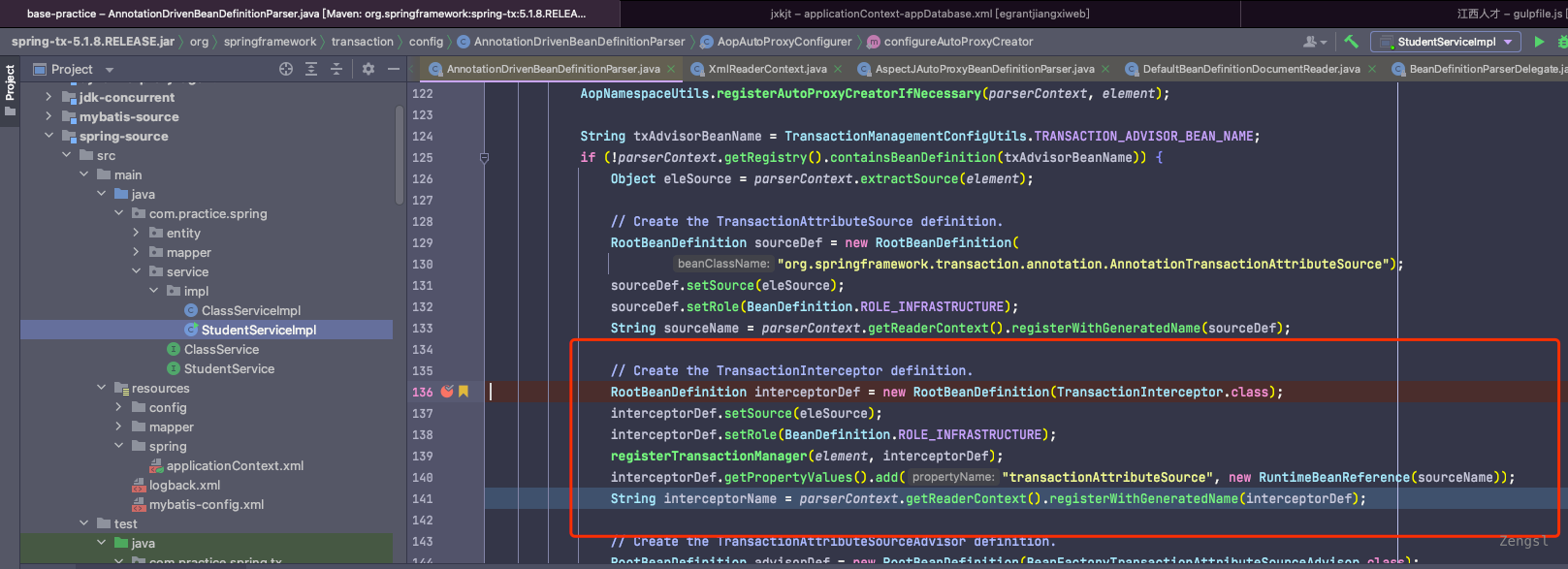Click the Project tree vertical scrollbar
The width and height of the screenshot is (1568, 569).
[399, 155]
